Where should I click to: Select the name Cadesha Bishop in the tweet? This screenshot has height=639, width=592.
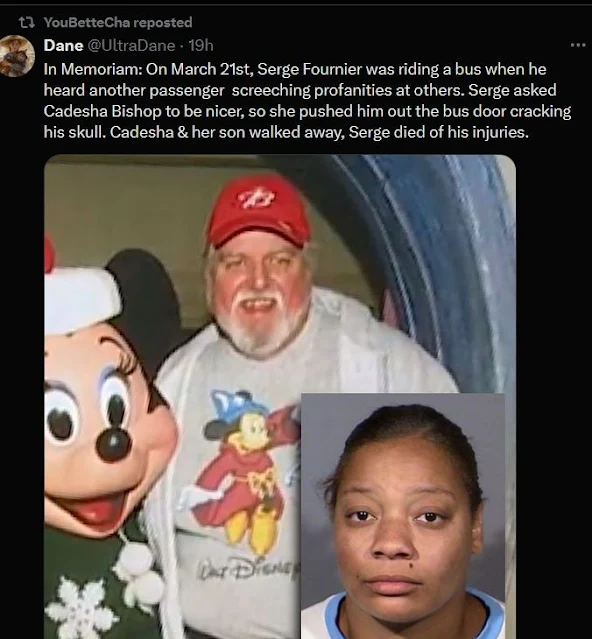pos(103,111)
